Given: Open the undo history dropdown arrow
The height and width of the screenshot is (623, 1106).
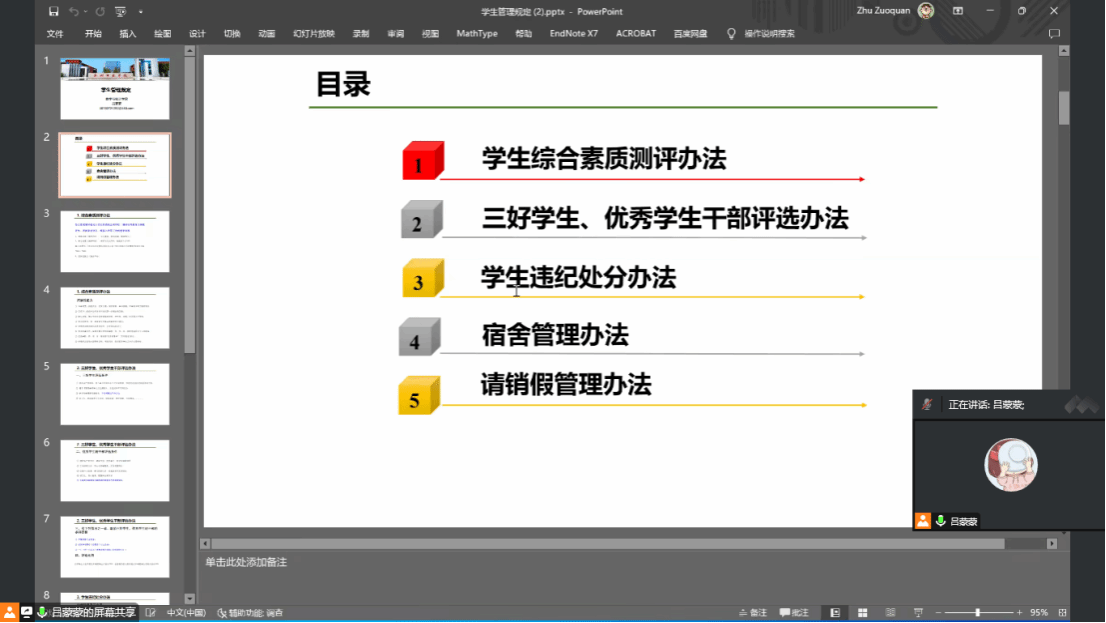Looking at the screenshot, I should [86, 11].
